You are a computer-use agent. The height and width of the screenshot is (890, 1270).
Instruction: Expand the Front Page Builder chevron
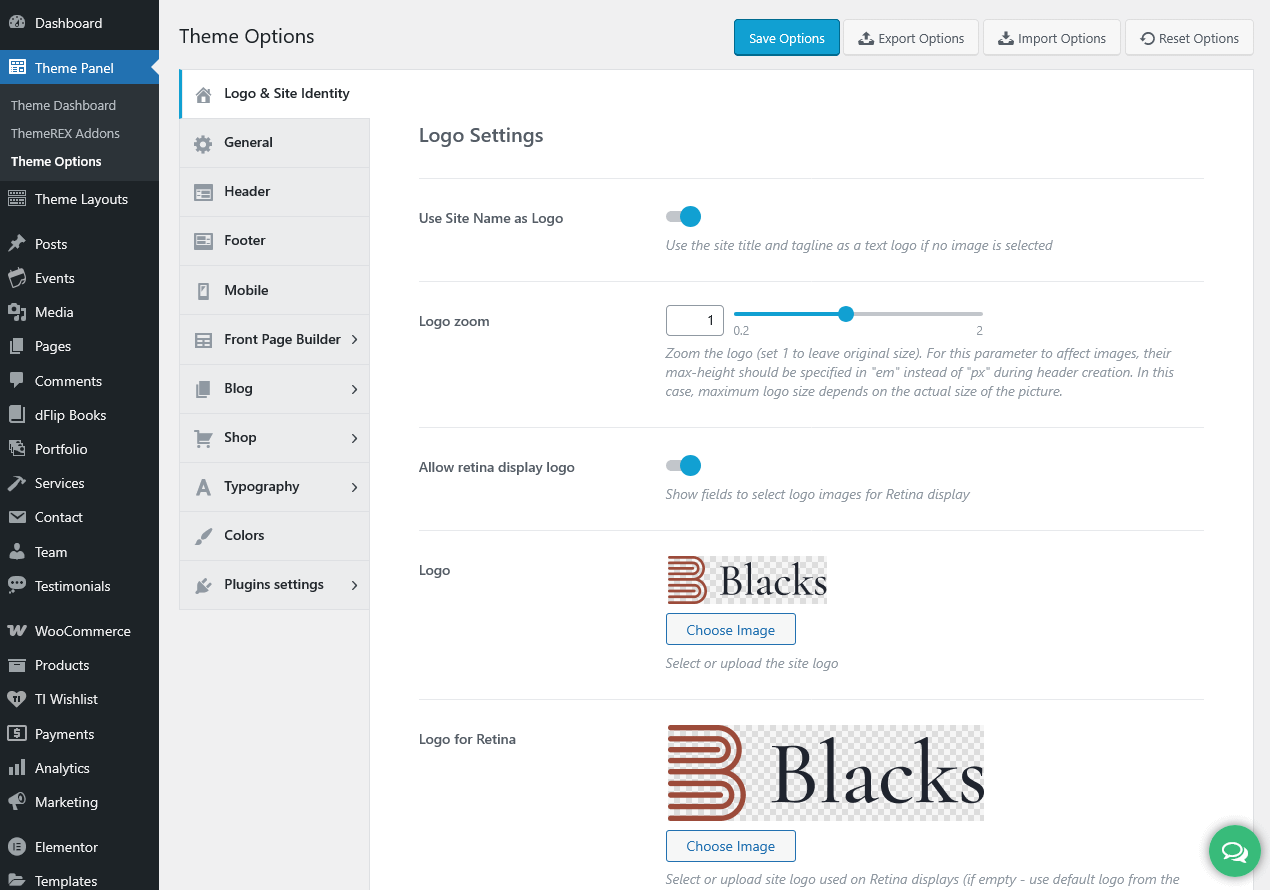coord(354,340)
